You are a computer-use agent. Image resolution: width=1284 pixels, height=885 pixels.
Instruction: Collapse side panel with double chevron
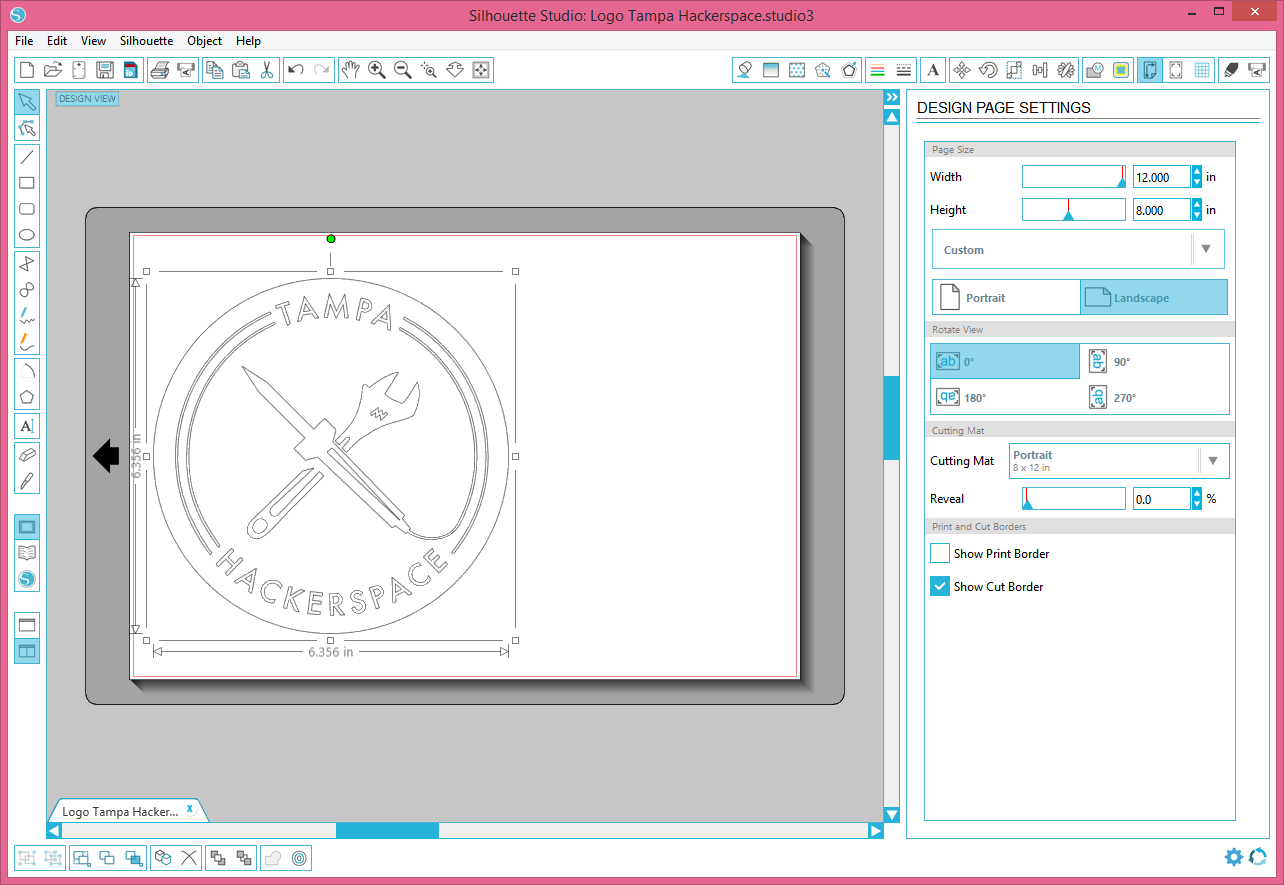tap(892, 97)
